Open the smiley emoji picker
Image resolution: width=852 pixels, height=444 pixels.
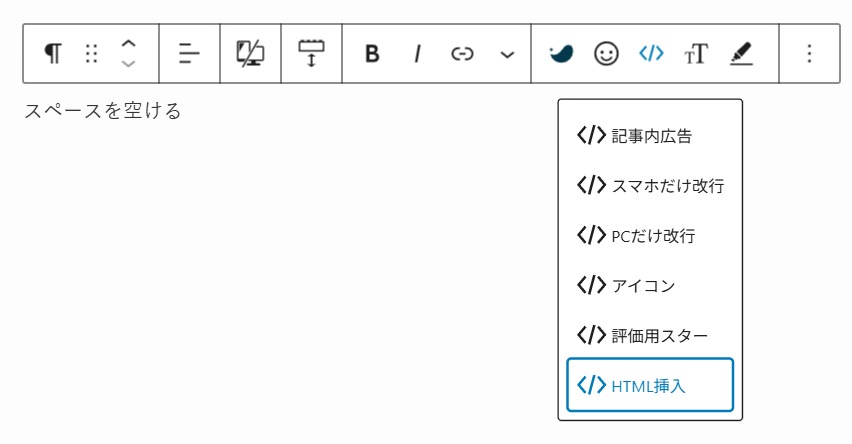pos(606,54)
